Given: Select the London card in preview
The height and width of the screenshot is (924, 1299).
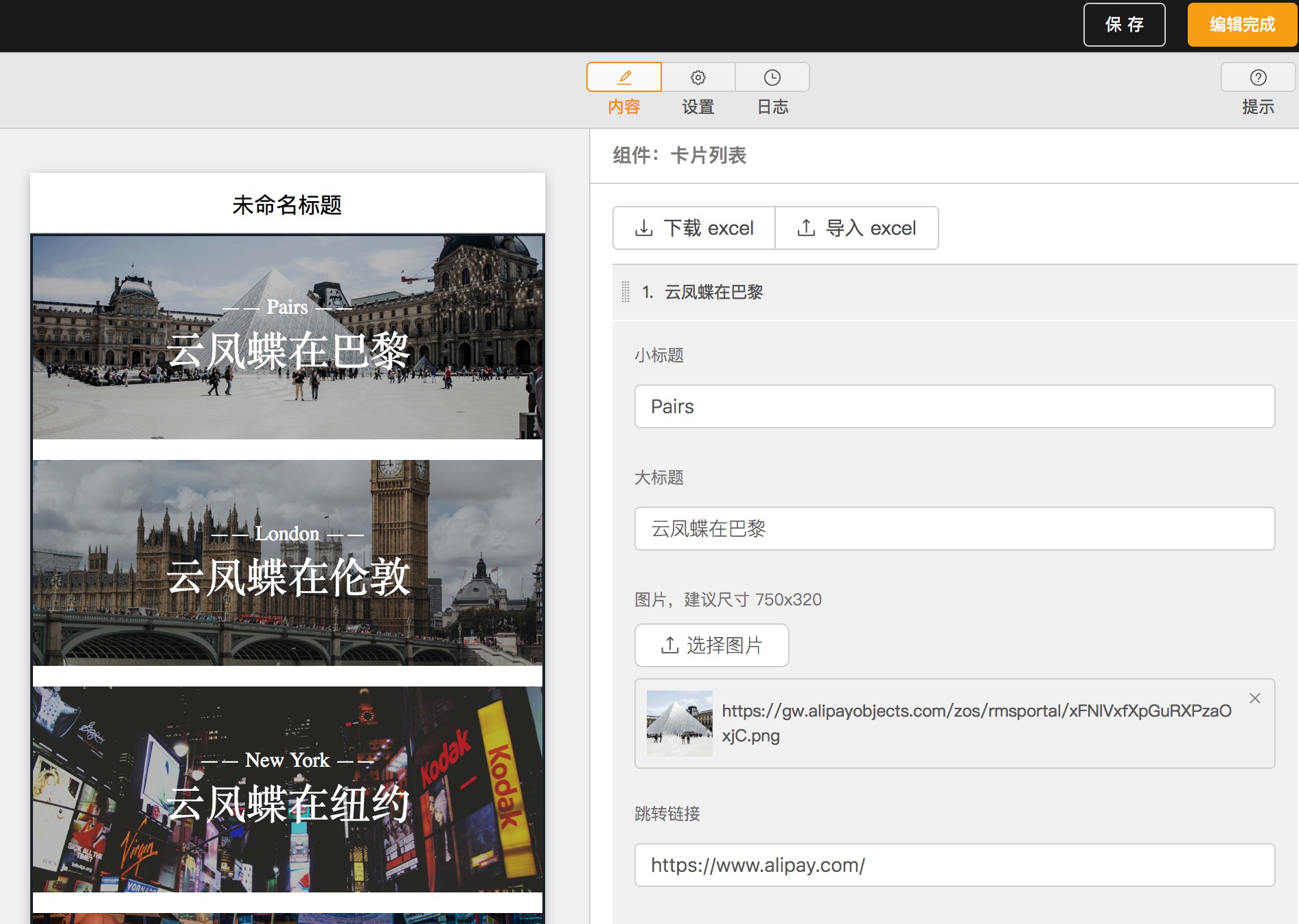Looking at the screenshot, I should point(288,563).
